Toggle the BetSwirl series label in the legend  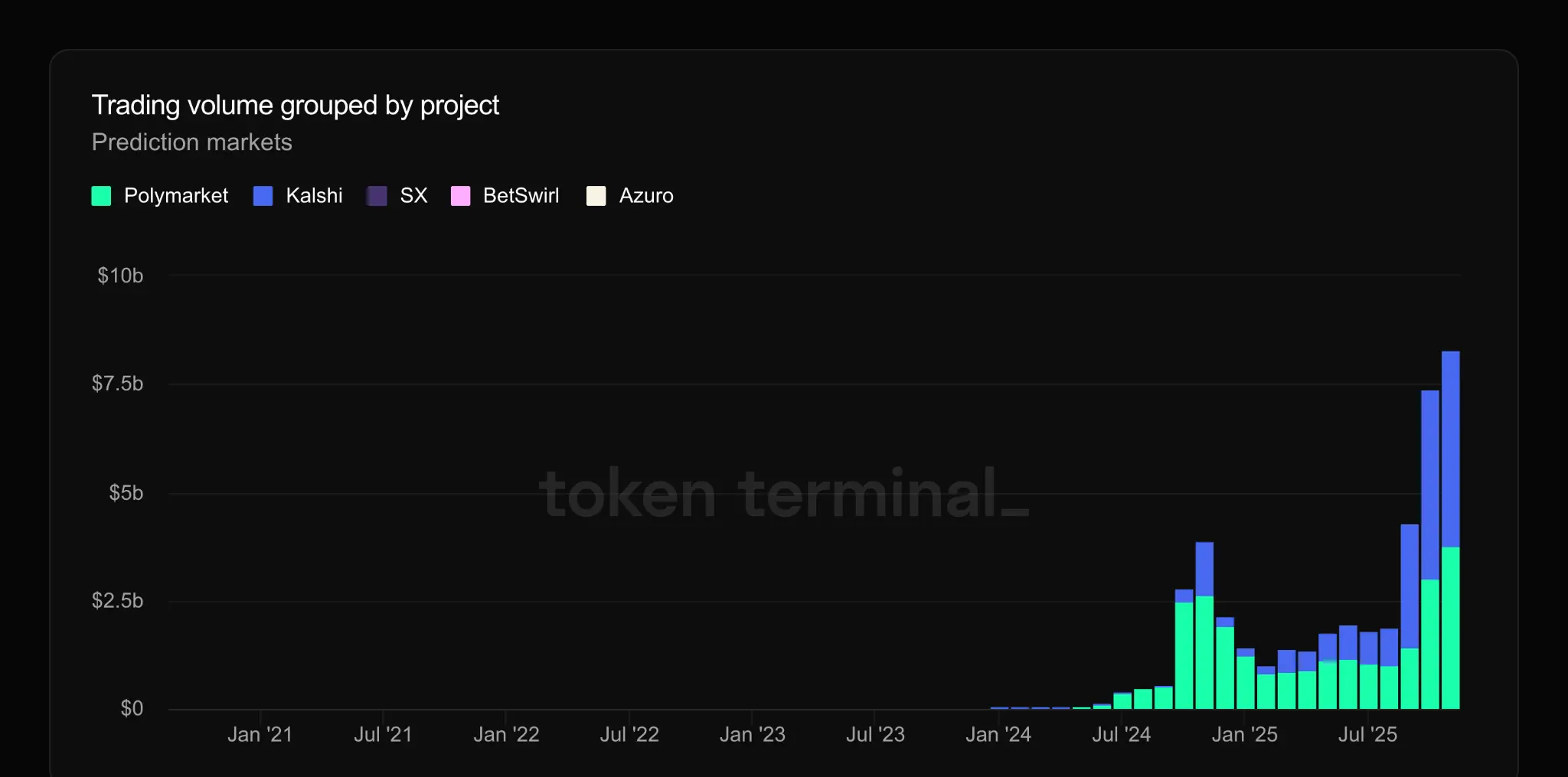pyautogui.click(x=521, y=196)
